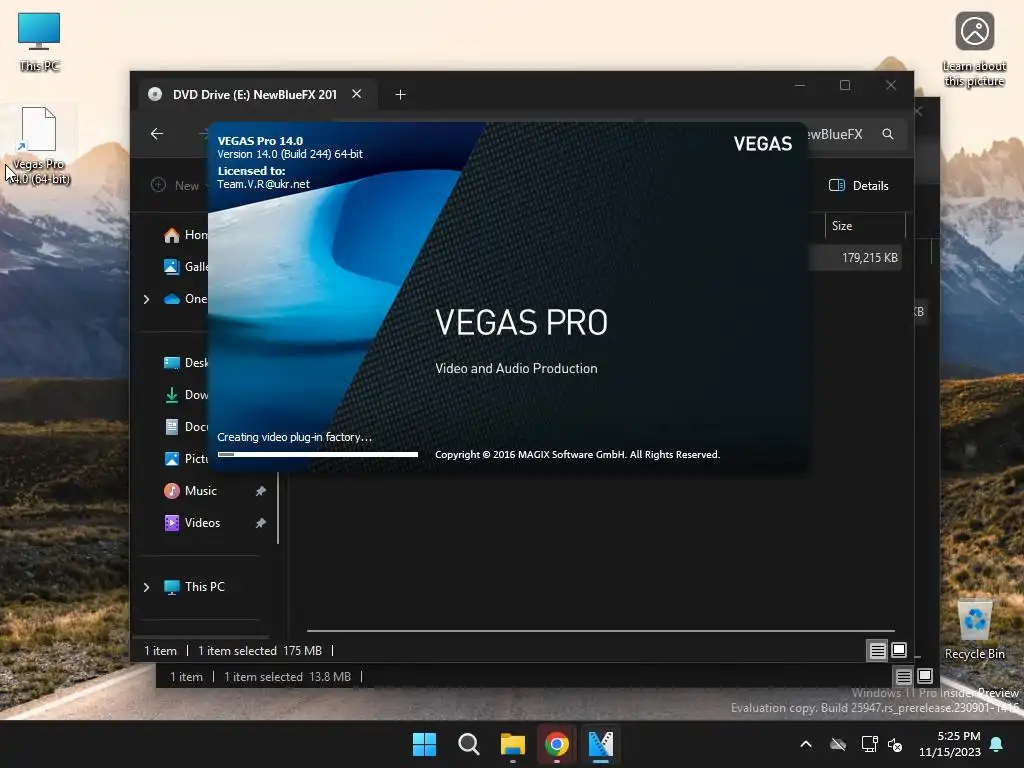Open the notifications bell icon
Screen dimensions: 1024x768
click(996, 744)
